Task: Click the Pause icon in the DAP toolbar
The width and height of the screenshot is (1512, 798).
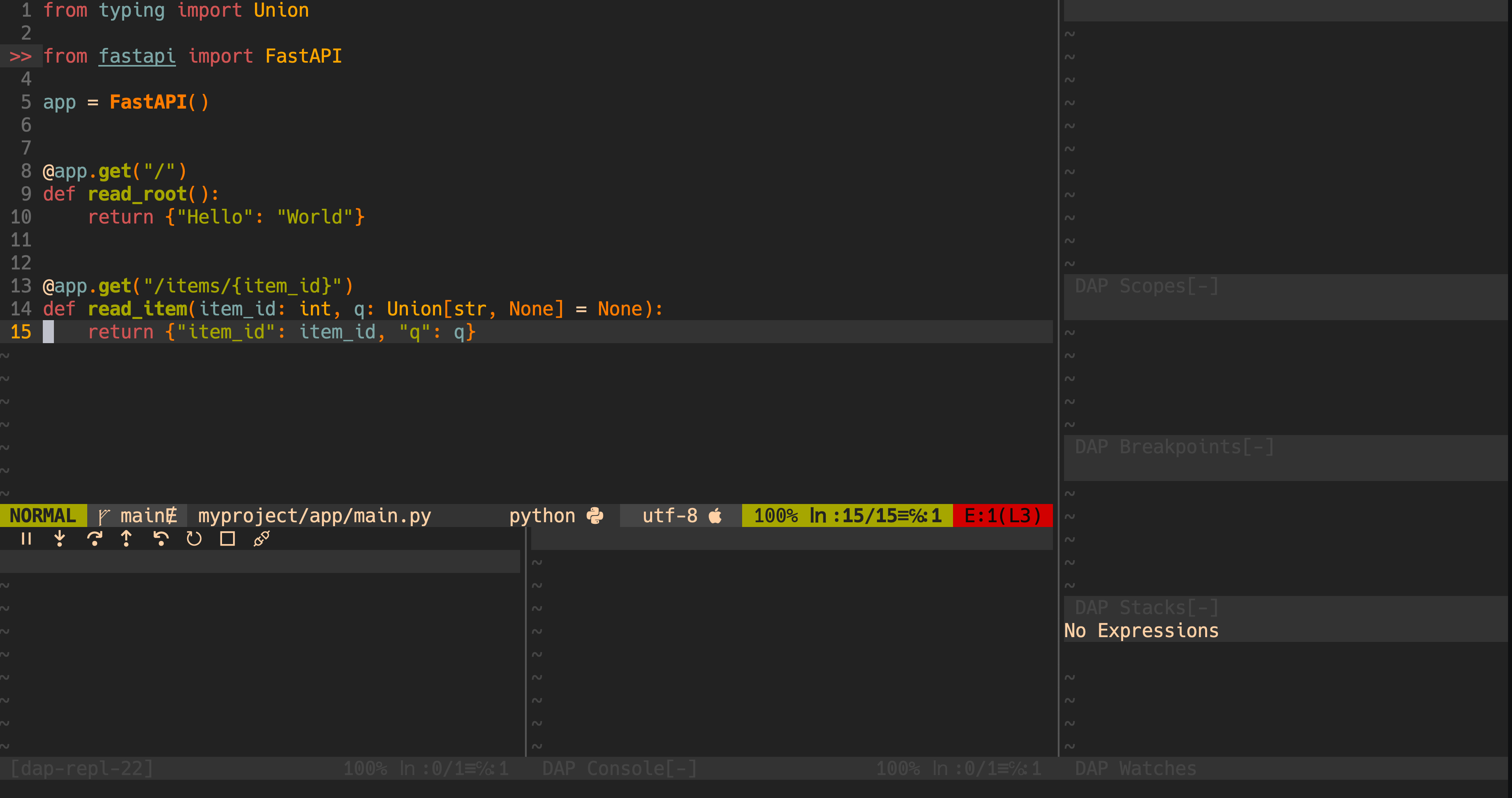Action: 27,538
